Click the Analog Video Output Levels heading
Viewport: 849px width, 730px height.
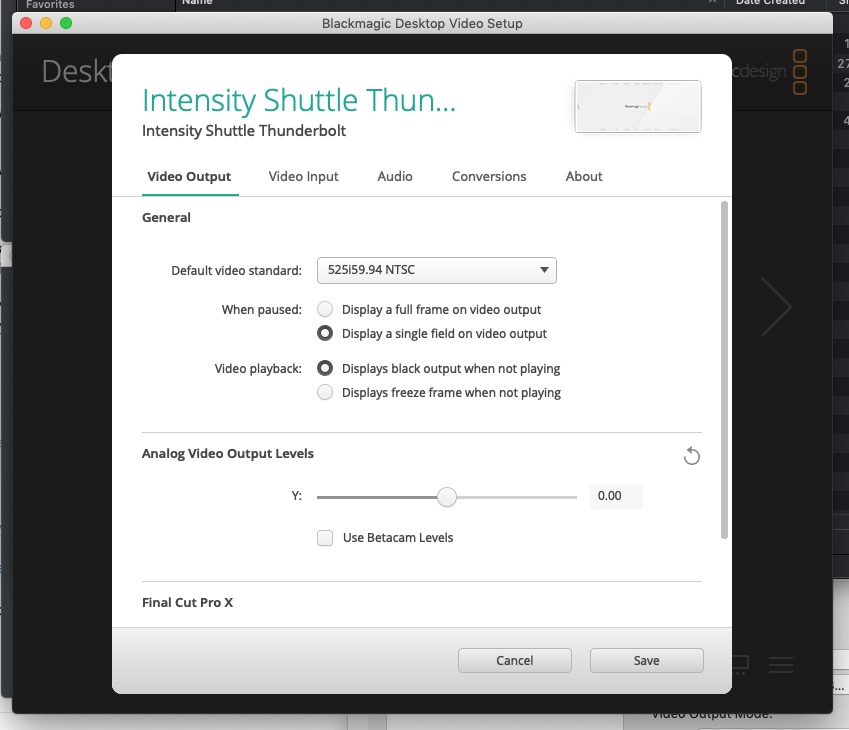click(227, 454)
